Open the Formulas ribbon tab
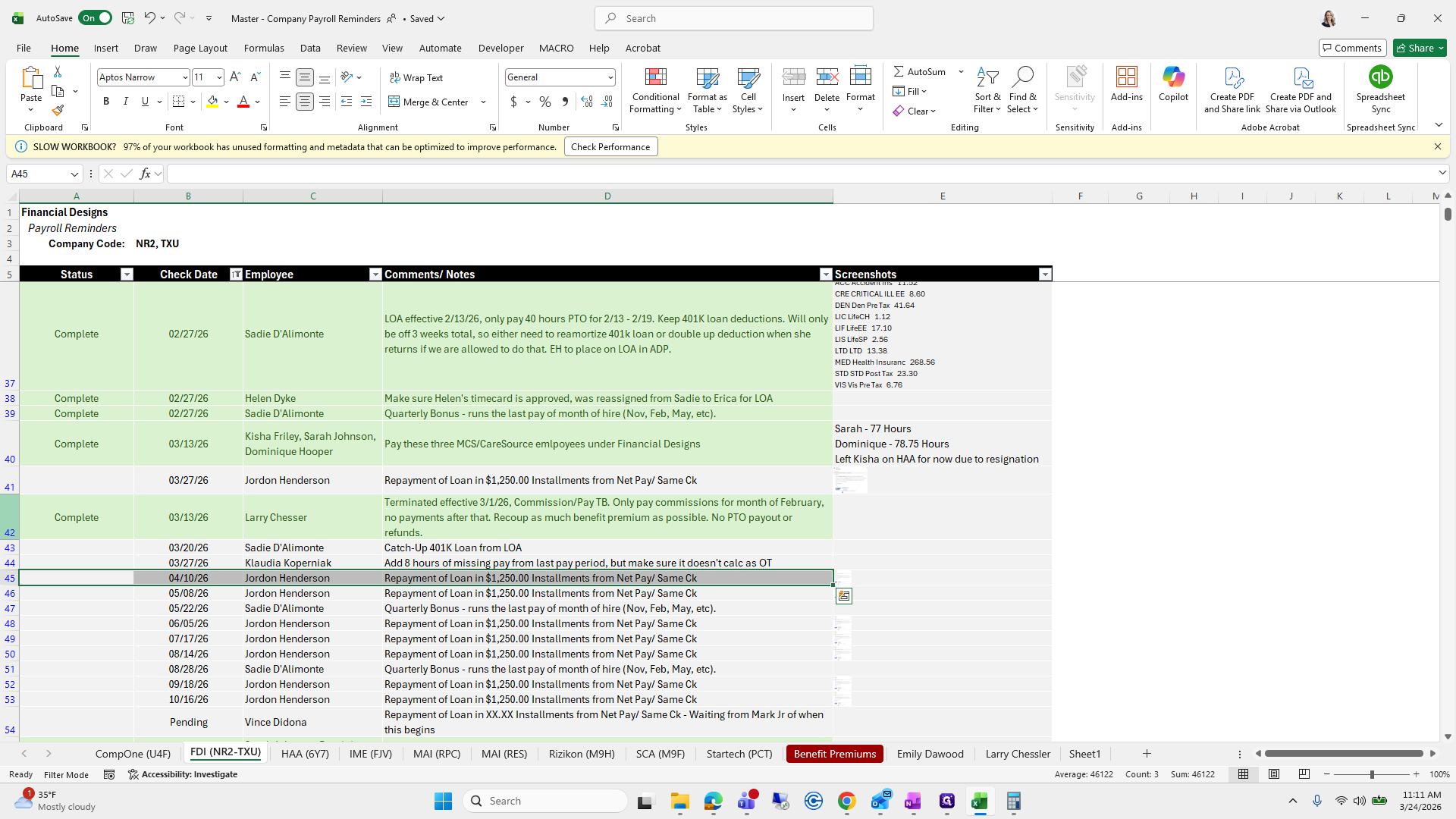Screen dimensions: 1456x819 pyautogui.click(x=264, y=48)
